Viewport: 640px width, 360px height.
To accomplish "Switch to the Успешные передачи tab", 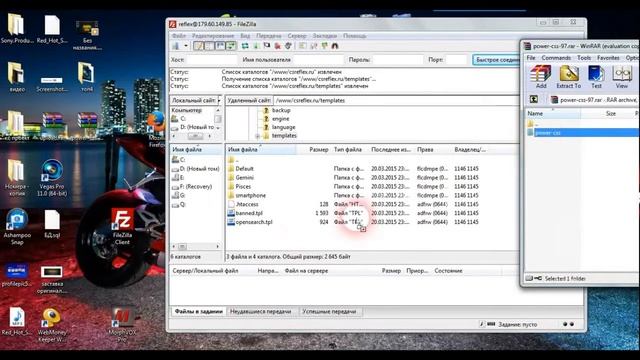I will (x=329, y=311).
